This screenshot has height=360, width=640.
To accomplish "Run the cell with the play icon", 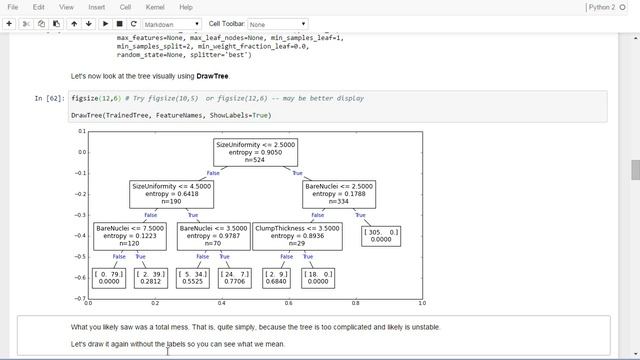I will pyautogui.click(x=105, y=24).
